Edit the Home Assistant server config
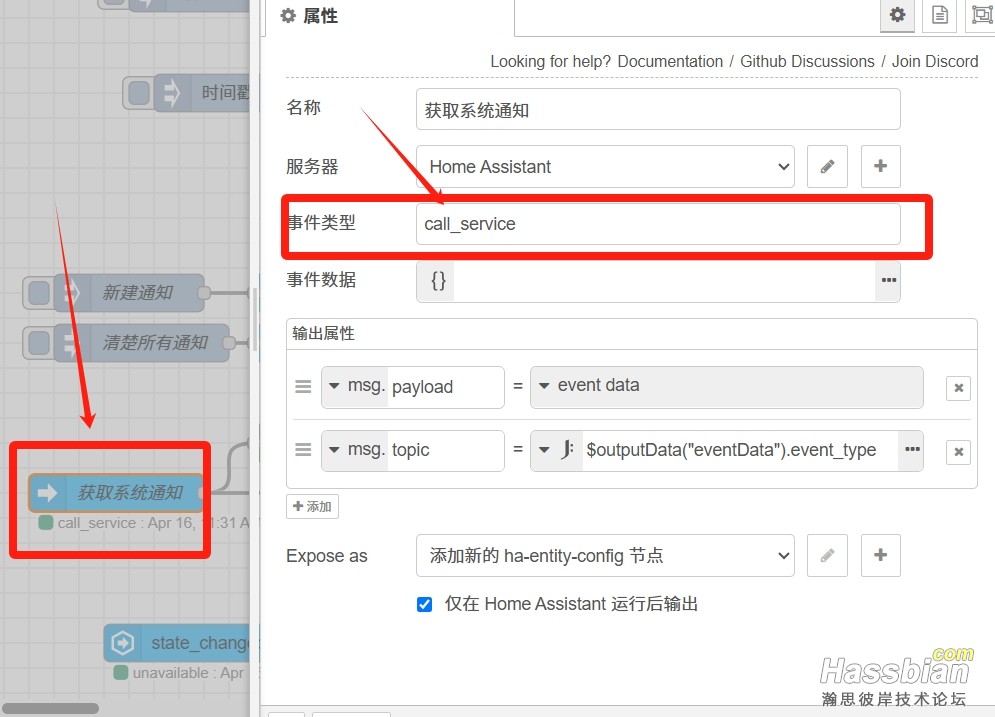This screenshot has height=717, width=995. pyautogui.click(x=827, y=166)
